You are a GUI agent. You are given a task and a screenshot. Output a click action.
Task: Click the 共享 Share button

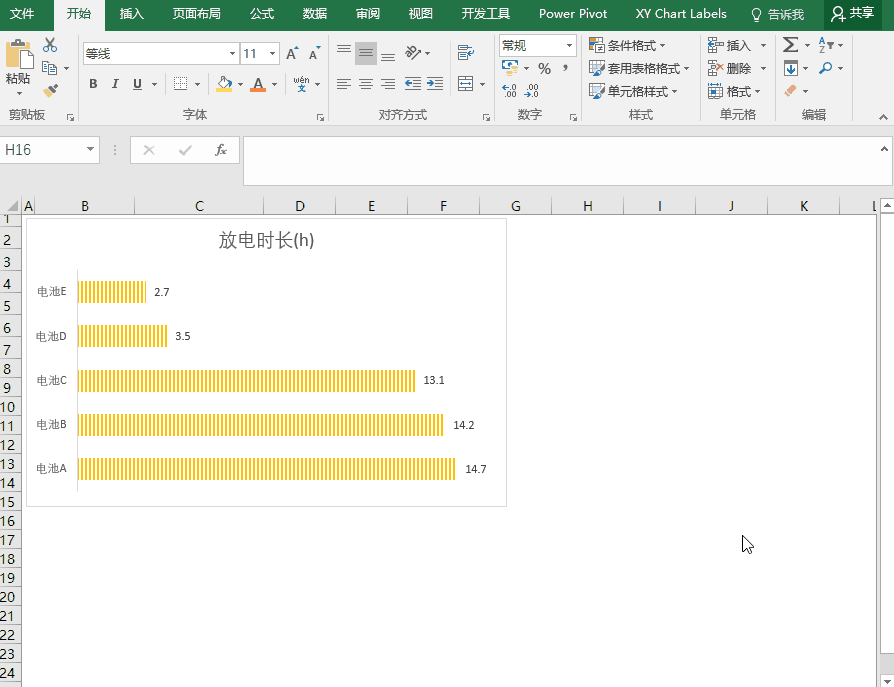[853, 14]
